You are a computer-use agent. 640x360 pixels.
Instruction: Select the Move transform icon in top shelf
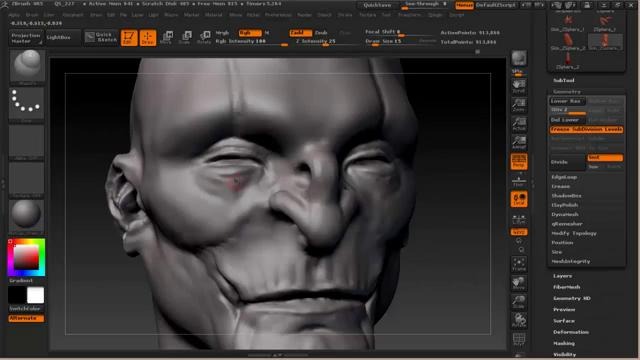coord(167,38)
